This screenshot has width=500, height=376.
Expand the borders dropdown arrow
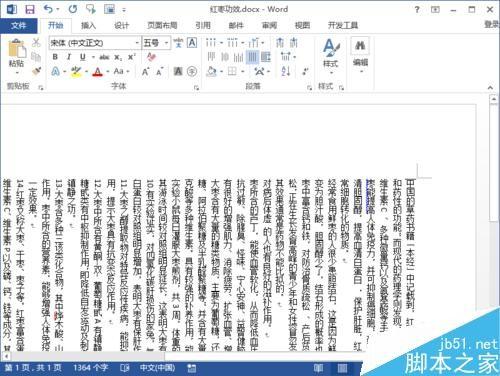243,71
